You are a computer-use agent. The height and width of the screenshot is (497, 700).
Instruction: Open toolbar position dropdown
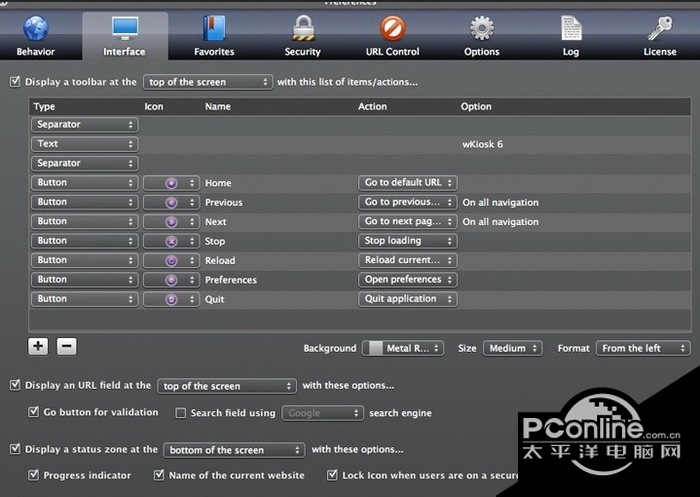pos(208,82)
